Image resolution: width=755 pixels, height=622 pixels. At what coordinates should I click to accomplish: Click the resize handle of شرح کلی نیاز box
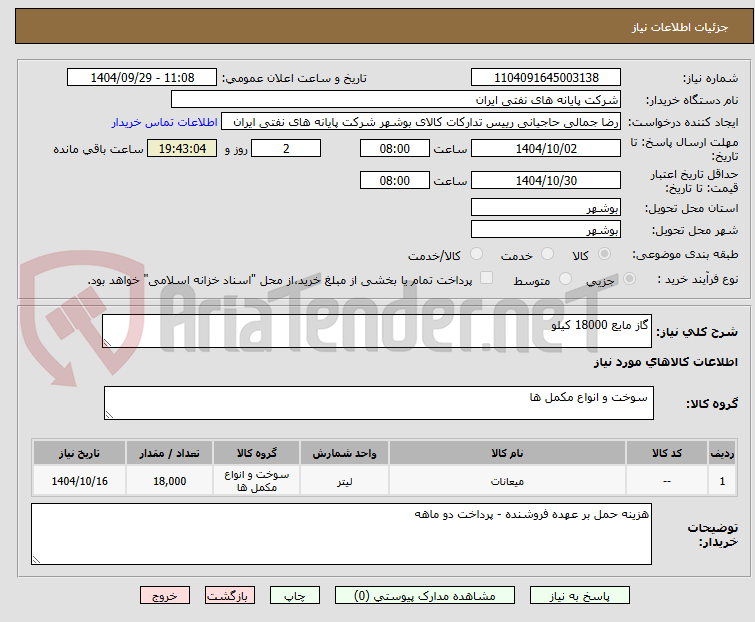[107, 343]
